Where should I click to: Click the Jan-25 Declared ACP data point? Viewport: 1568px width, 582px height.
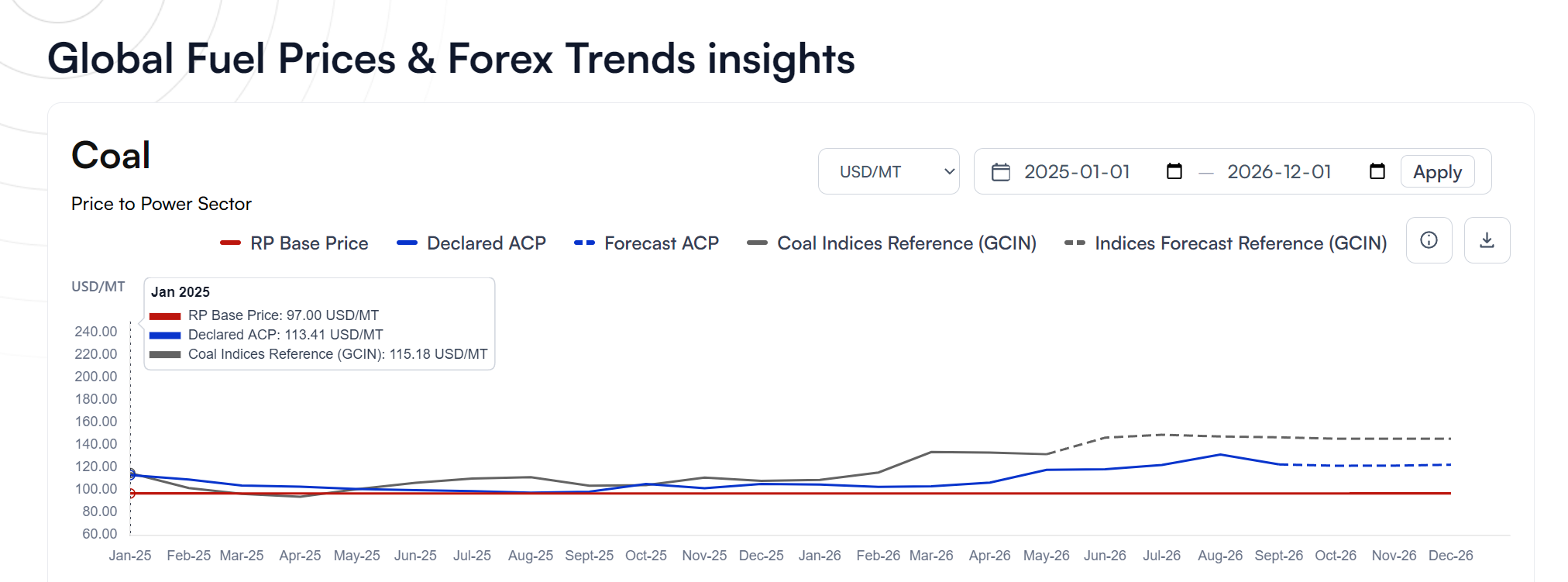point(130,475)
